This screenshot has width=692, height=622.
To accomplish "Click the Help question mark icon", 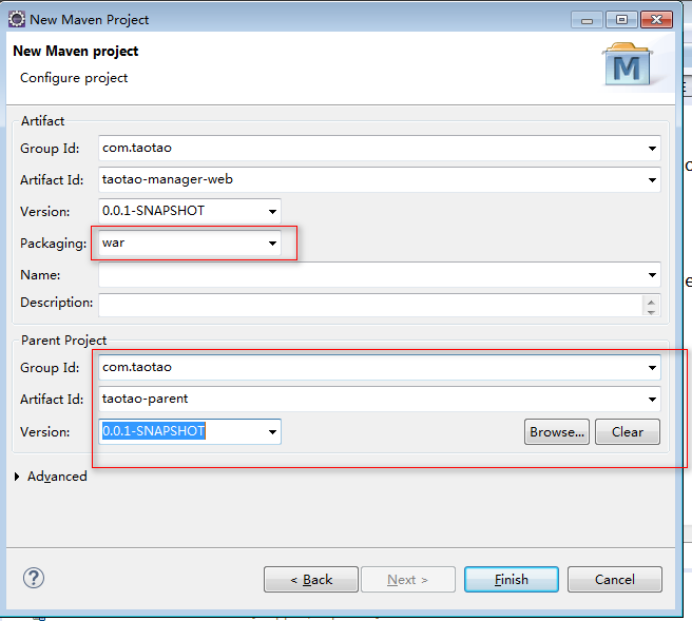I will [34, 578].
